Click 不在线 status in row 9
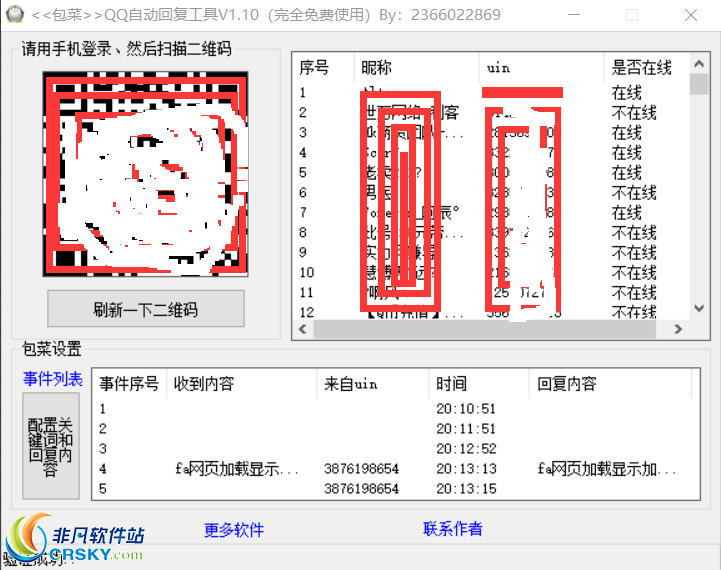721x570 pixels. coord(634,252)
